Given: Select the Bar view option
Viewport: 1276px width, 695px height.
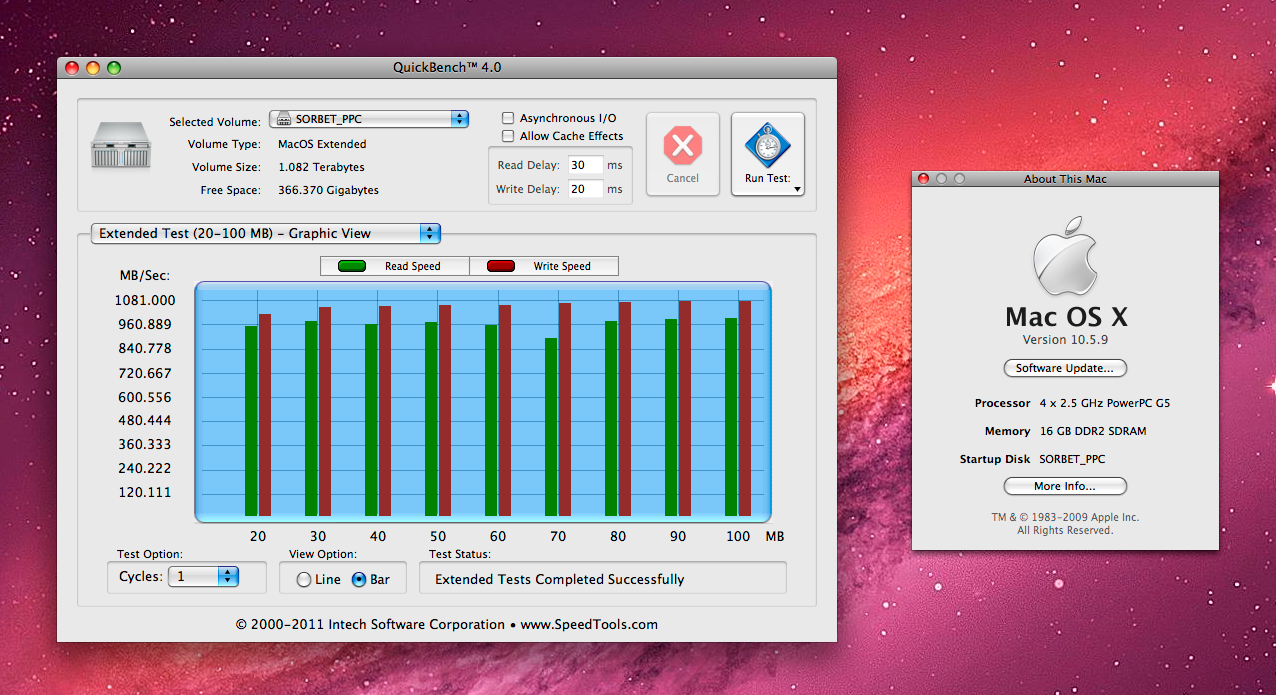Looking at the screenshot, I should 359,579.
